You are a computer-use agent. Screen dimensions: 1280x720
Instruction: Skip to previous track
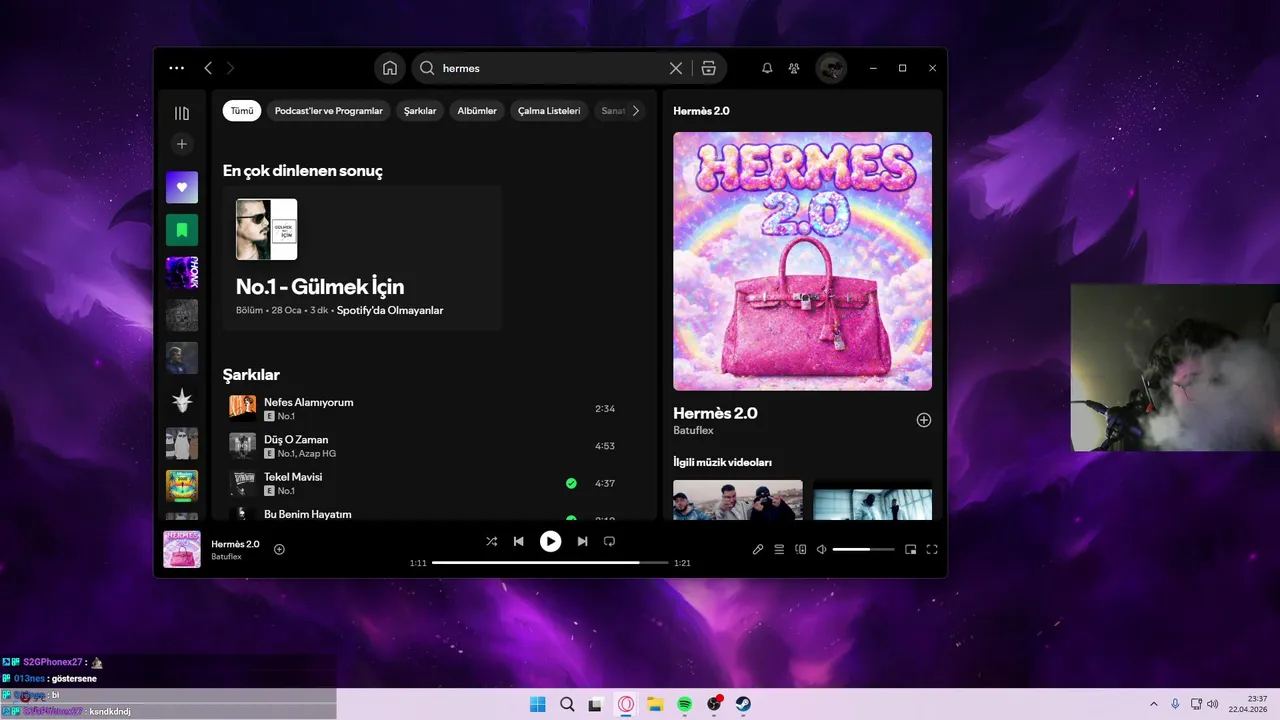(518, 541)
